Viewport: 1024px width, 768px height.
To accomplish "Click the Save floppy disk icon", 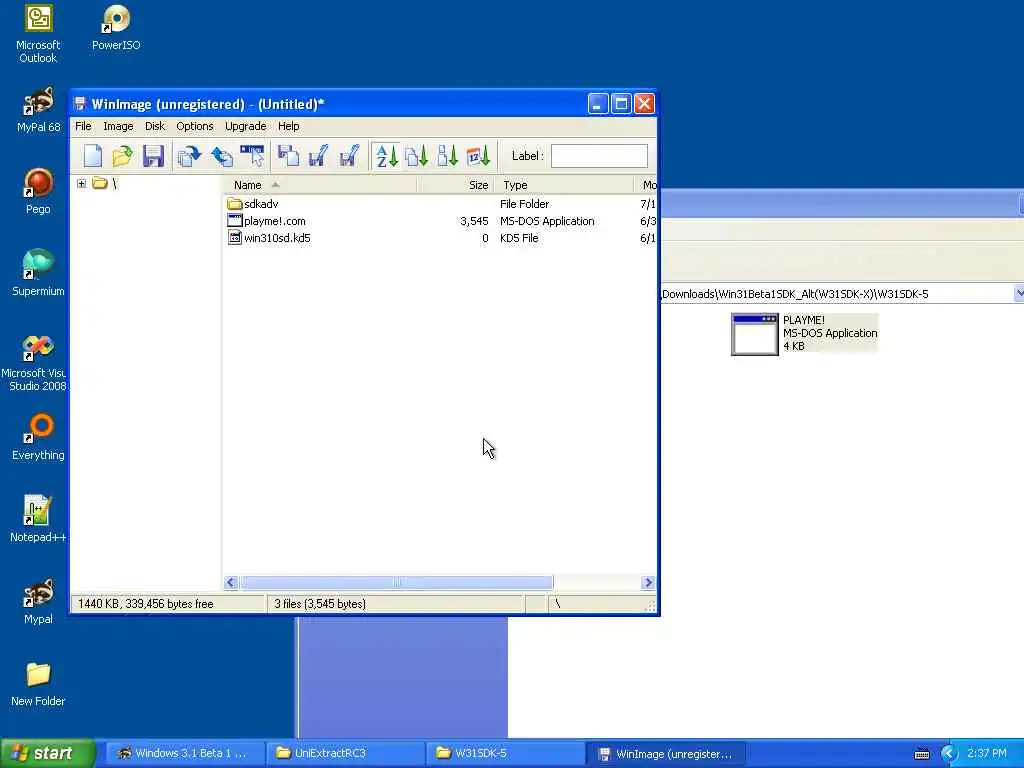I will [153, 156].
